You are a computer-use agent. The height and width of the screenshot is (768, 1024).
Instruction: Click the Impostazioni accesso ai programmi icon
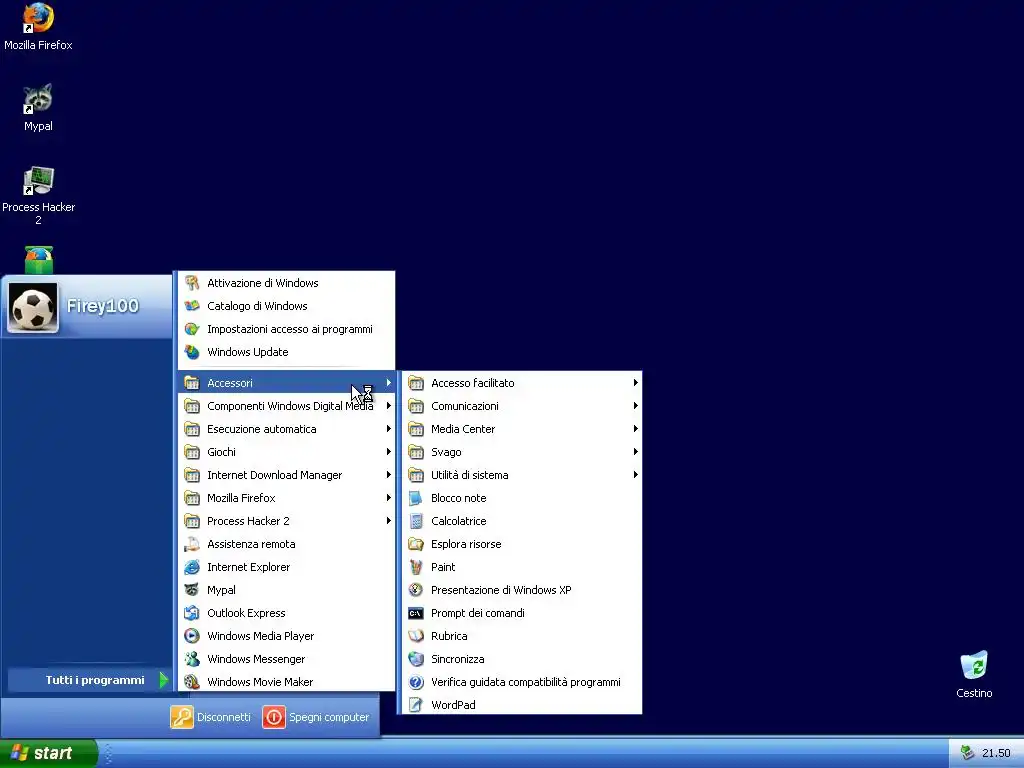[191, 328]
